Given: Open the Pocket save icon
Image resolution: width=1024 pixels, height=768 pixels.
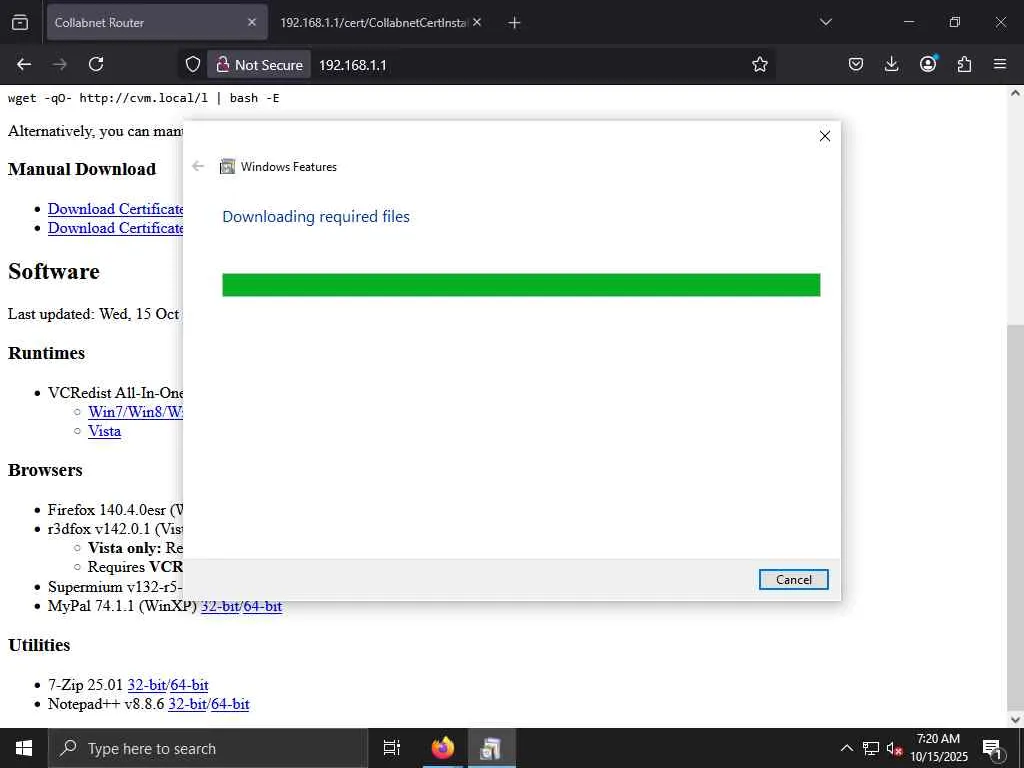Looking at the screenshot, I should coord(856,64).
